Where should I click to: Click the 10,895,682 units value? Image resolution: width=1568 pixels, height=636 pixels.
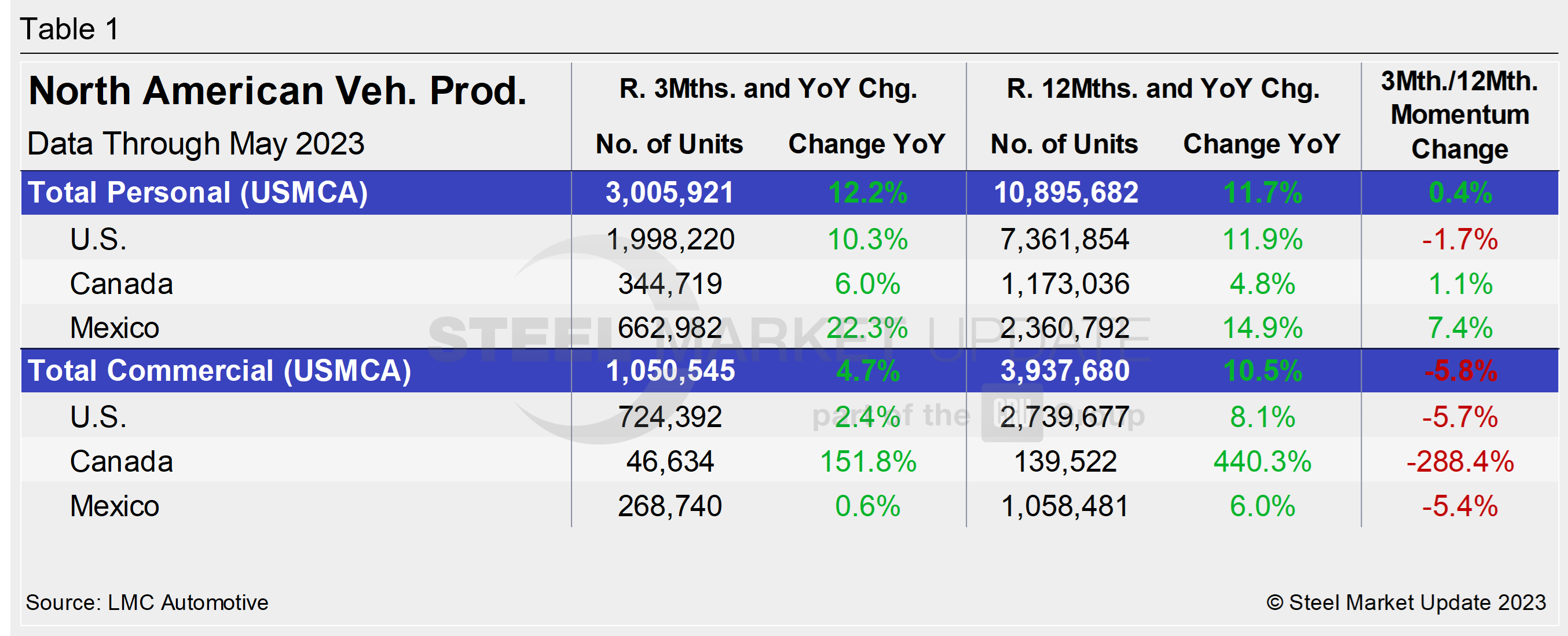coord(1065,192)
